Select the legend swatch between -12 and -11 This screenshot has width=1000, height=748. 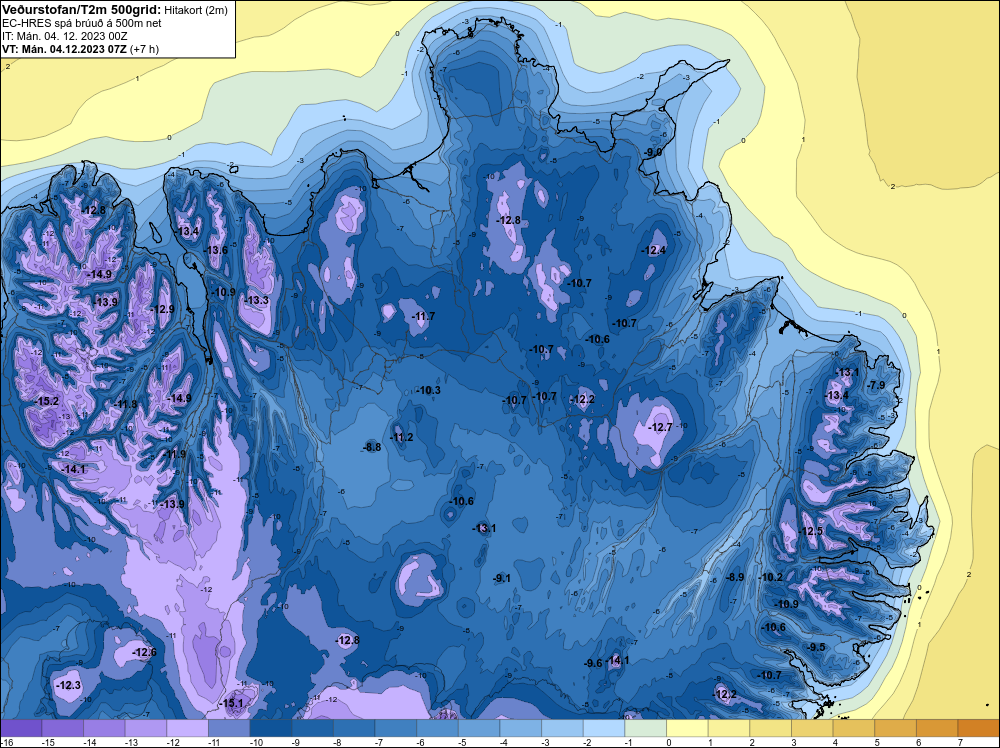pos(188,728)
